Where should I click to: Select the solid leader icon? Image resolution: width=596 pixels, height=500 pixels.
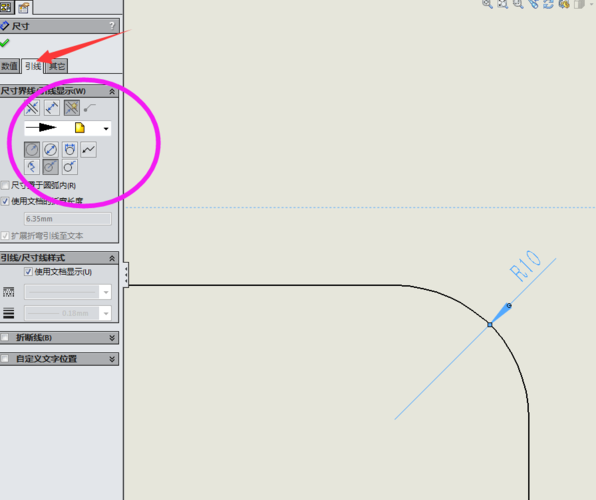[51, 167]
